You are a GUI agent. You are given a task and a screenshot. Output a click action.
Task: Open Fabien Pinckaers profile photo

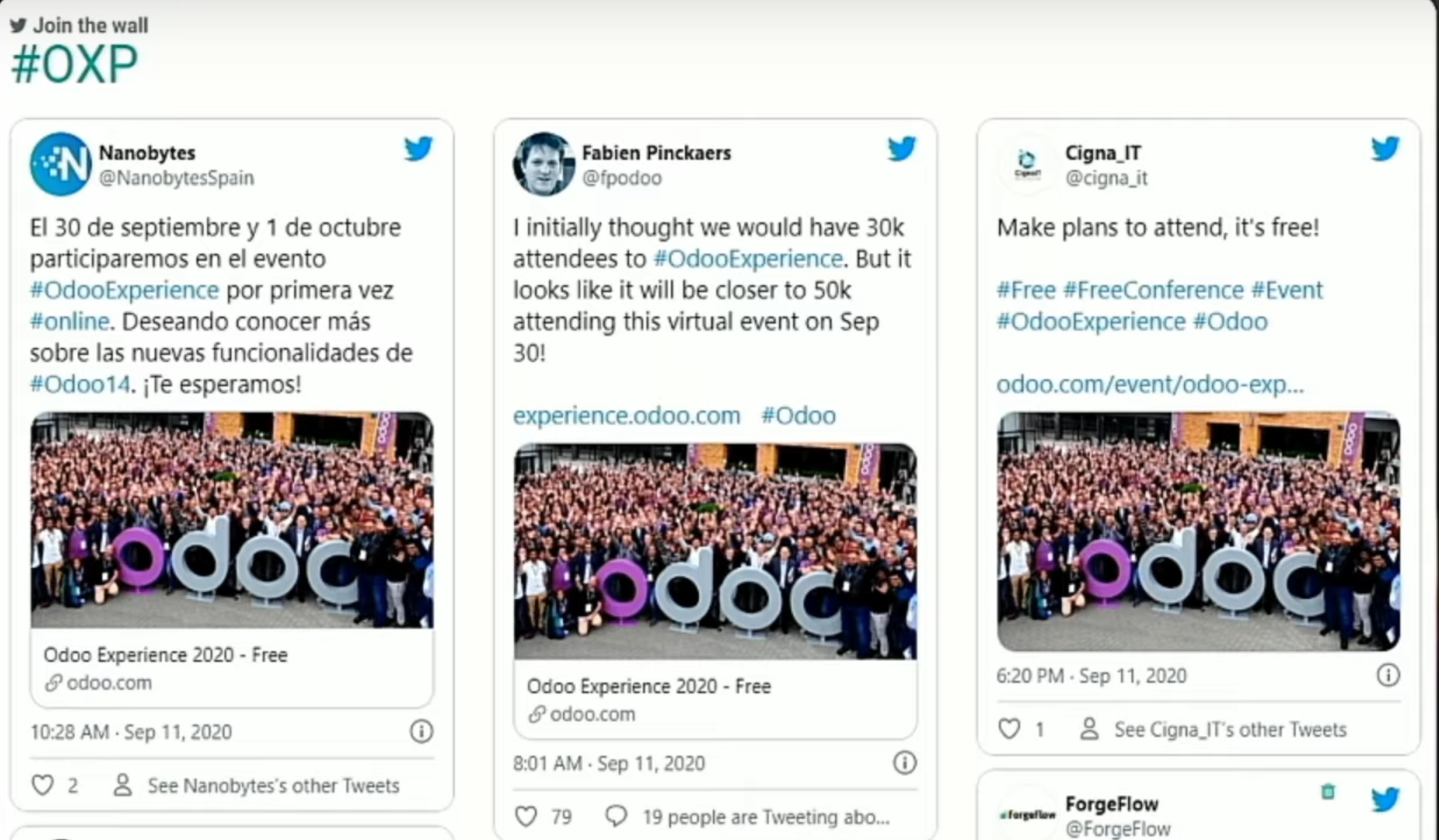[544, 164]
